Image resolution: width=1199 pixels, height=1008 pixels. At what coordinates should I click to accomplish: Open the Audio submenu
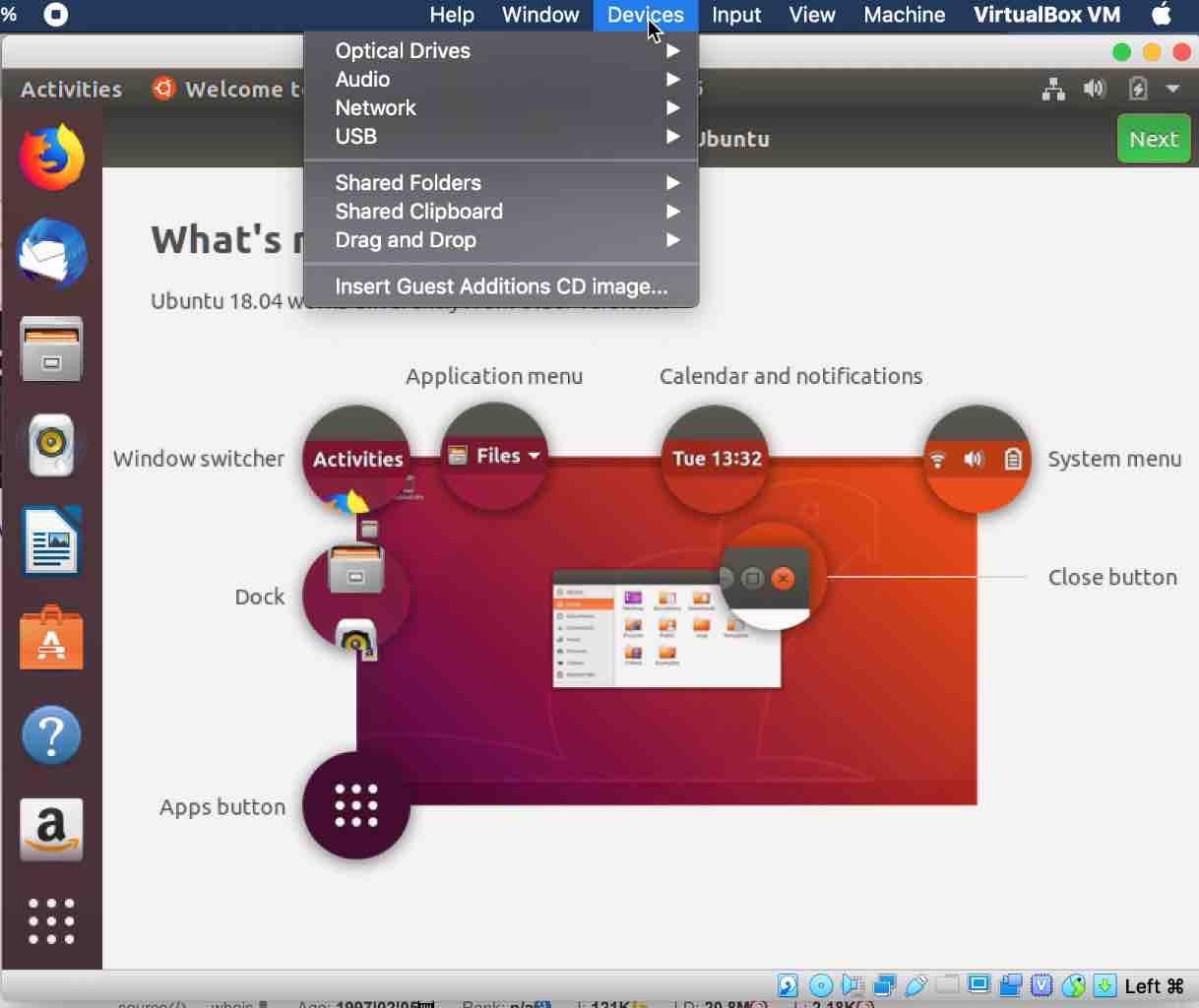(501, 80)
